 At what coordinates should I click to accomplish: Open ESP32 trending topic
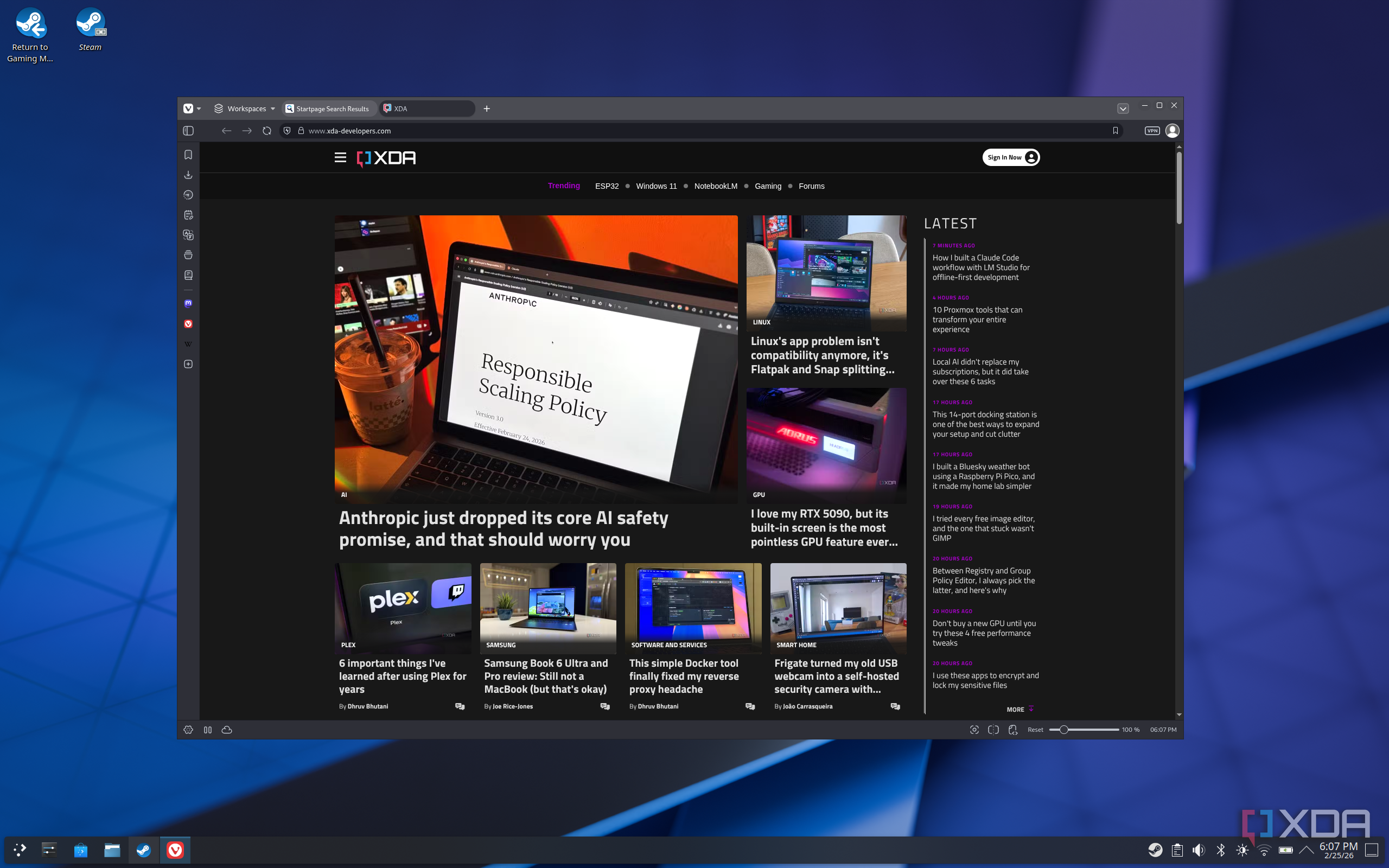607,186
